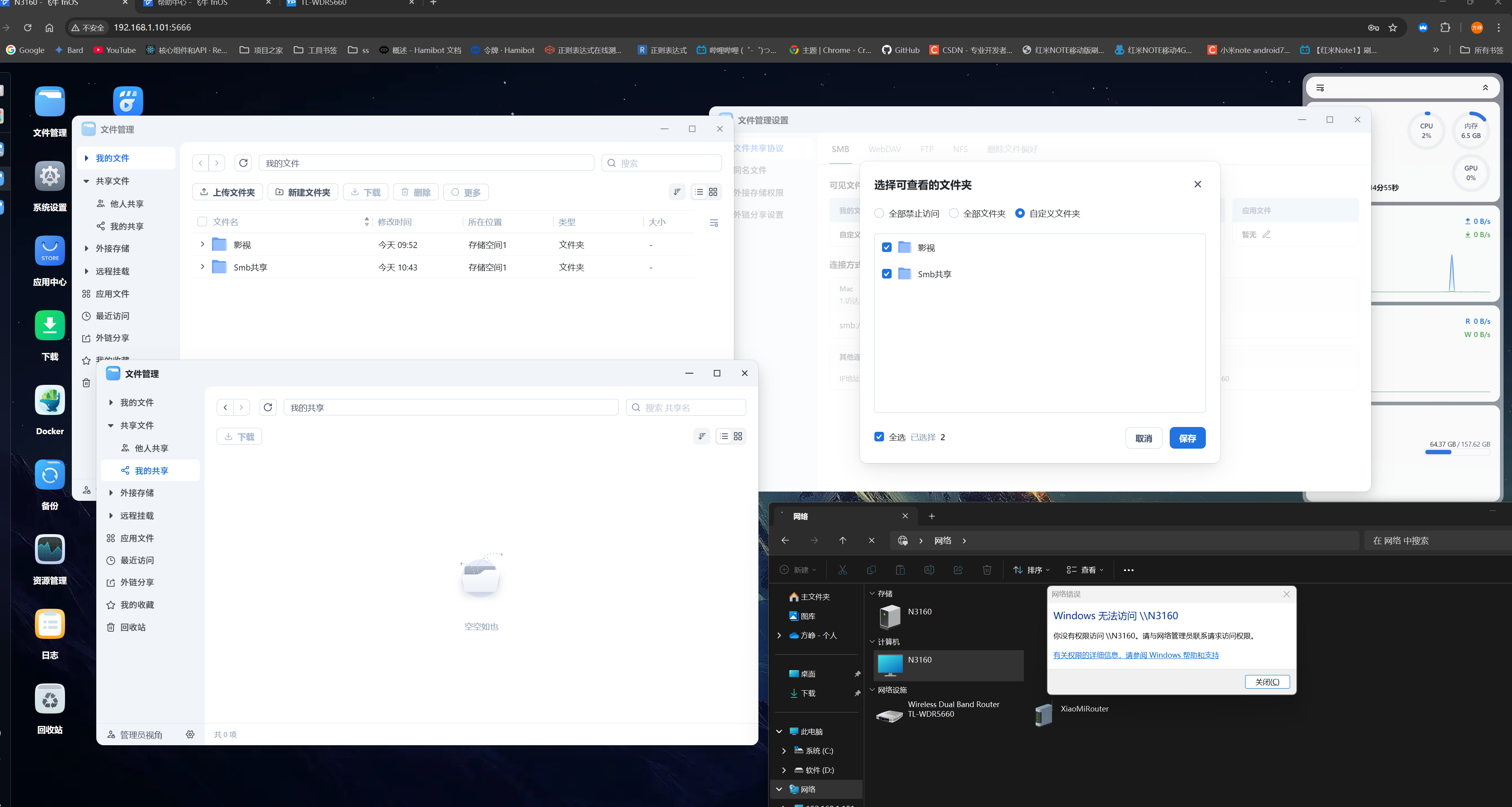
Task: Launch the 资源管理 monitor icon
Action: 50,550
